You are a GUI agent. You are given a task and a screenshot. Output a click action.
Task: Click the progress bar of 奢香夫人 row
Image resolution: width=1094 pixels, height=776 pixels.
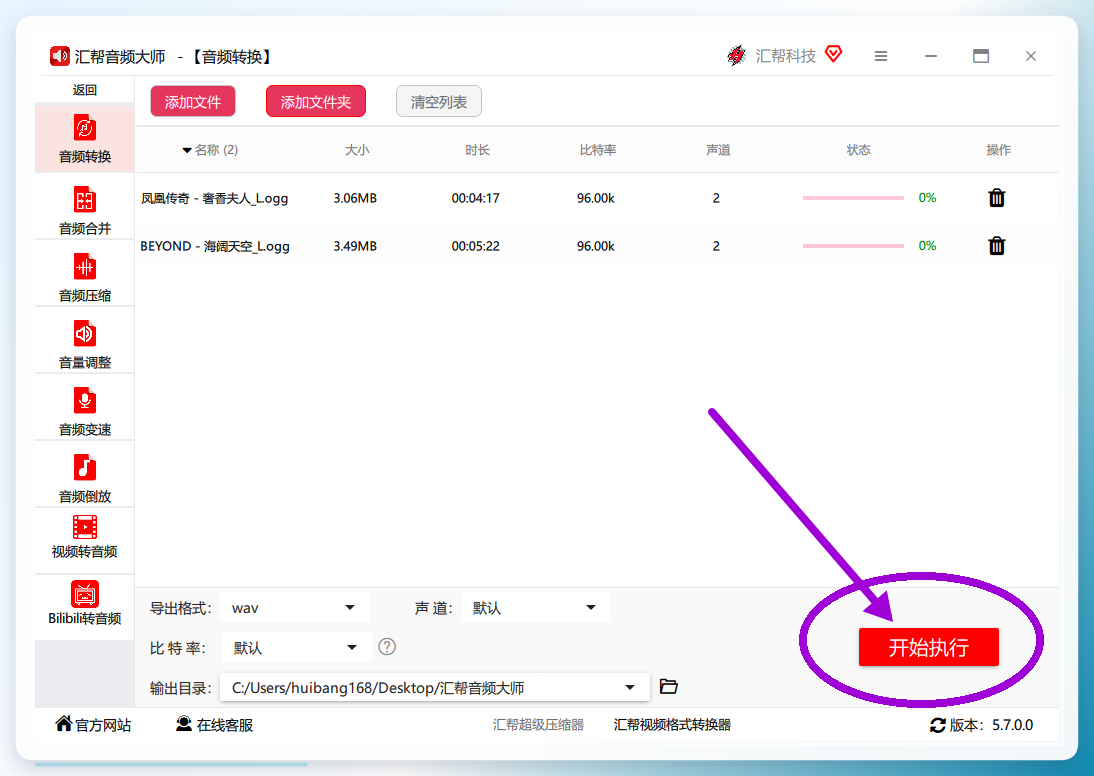pos(853,198)
